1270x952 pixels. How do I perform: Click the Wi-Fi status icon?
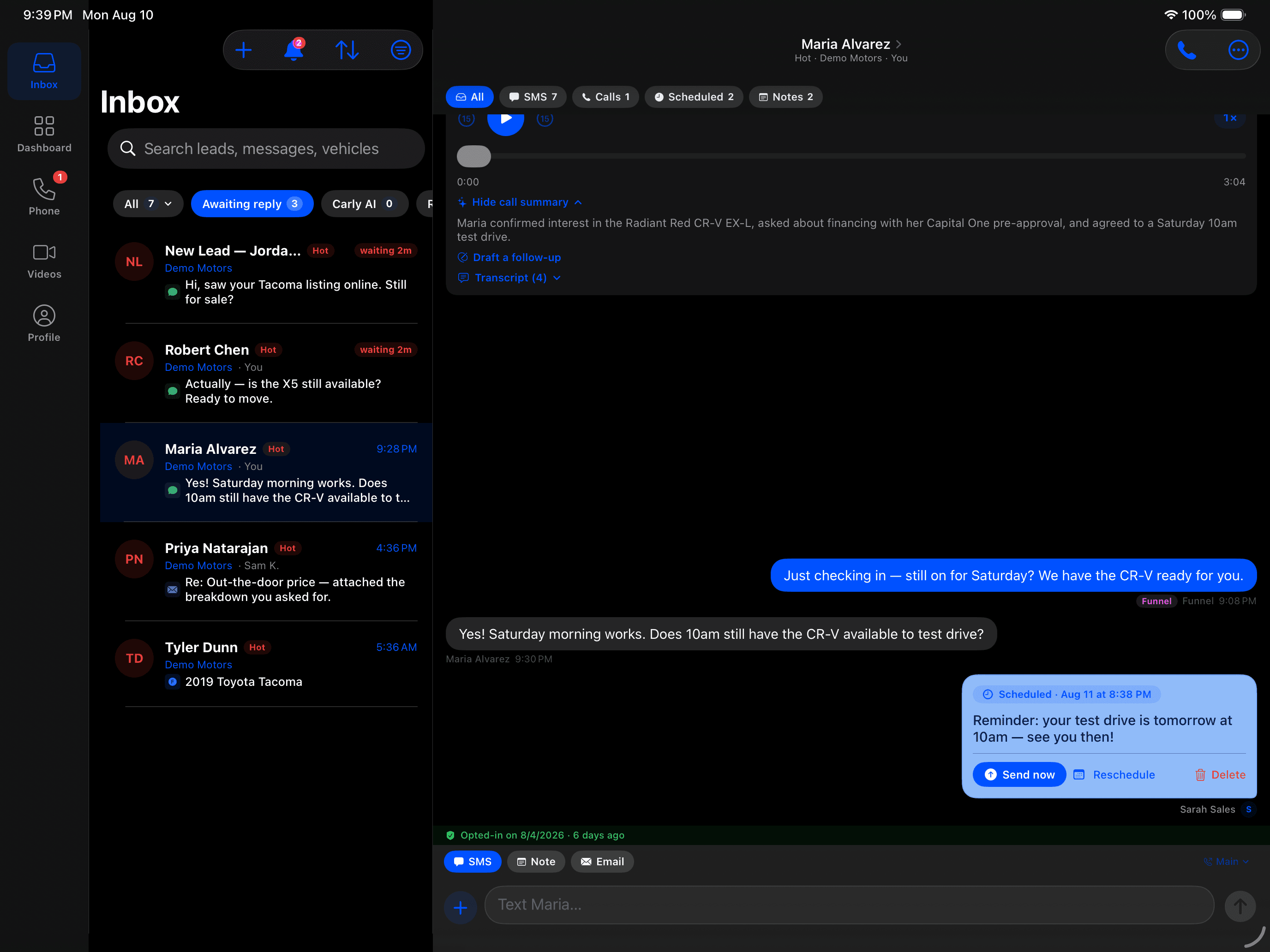(x=1170, y=15)
